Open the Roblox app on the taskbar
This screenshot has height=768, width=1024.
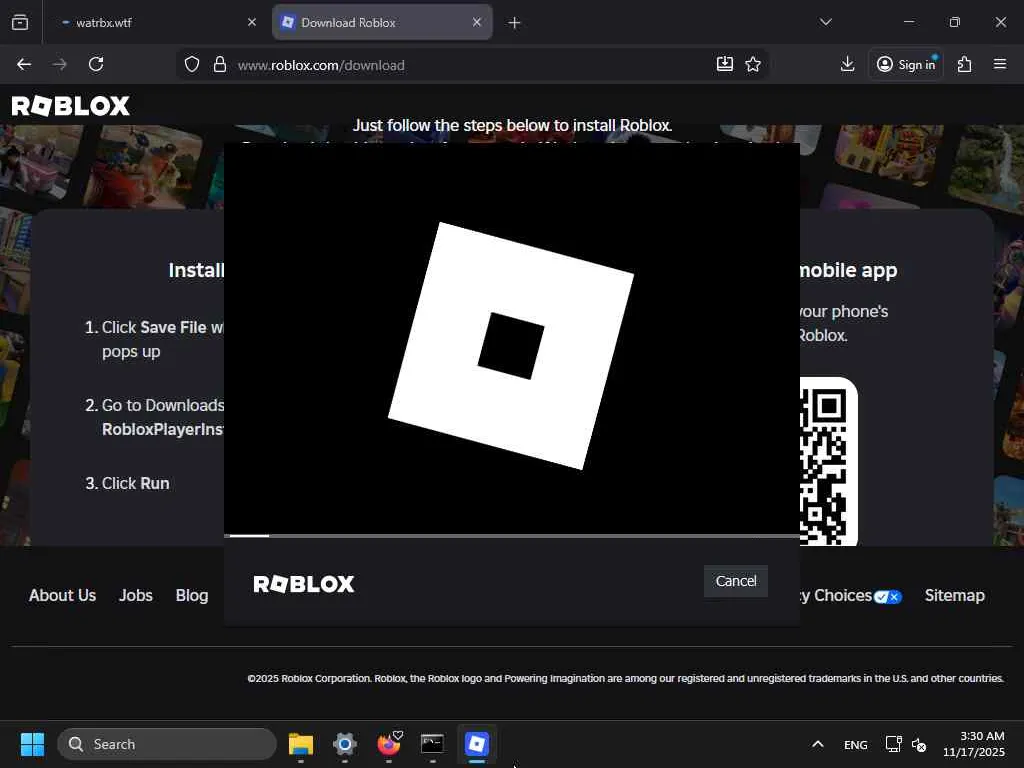(x=477, y=744)
